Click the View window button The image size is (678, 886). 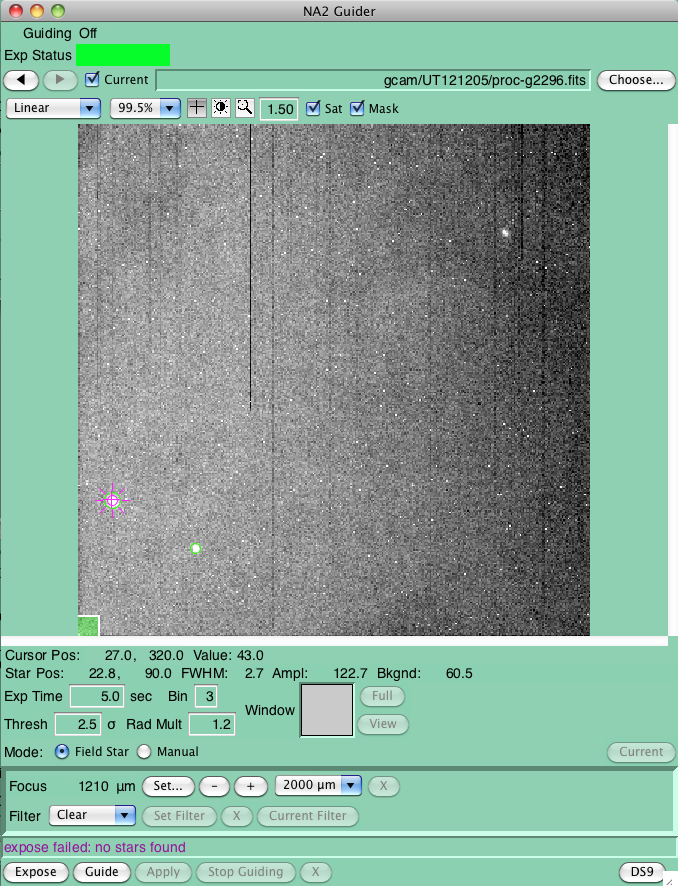[x=383, y=724]
